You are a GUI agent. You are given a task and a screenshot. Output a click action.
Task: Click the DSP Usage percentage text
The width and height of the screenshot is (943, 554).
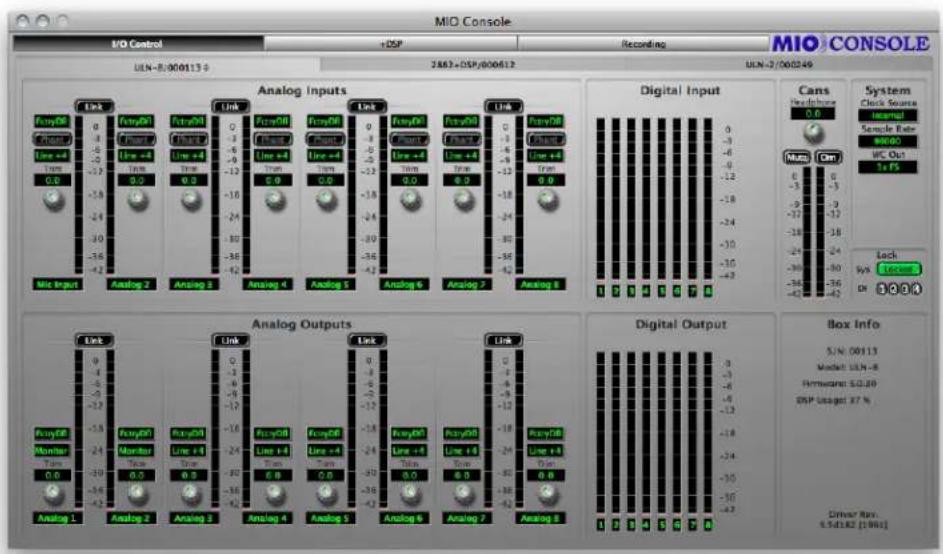point(834,400)
